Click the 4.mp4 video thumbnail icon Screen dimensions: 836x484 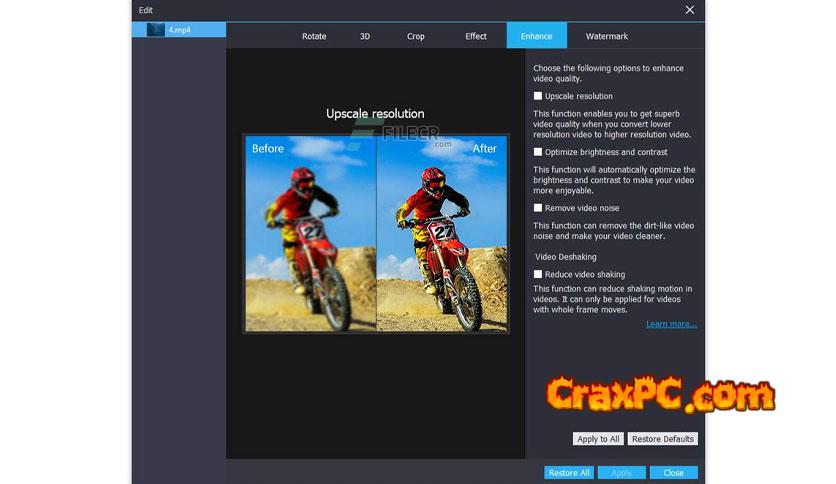155,30
